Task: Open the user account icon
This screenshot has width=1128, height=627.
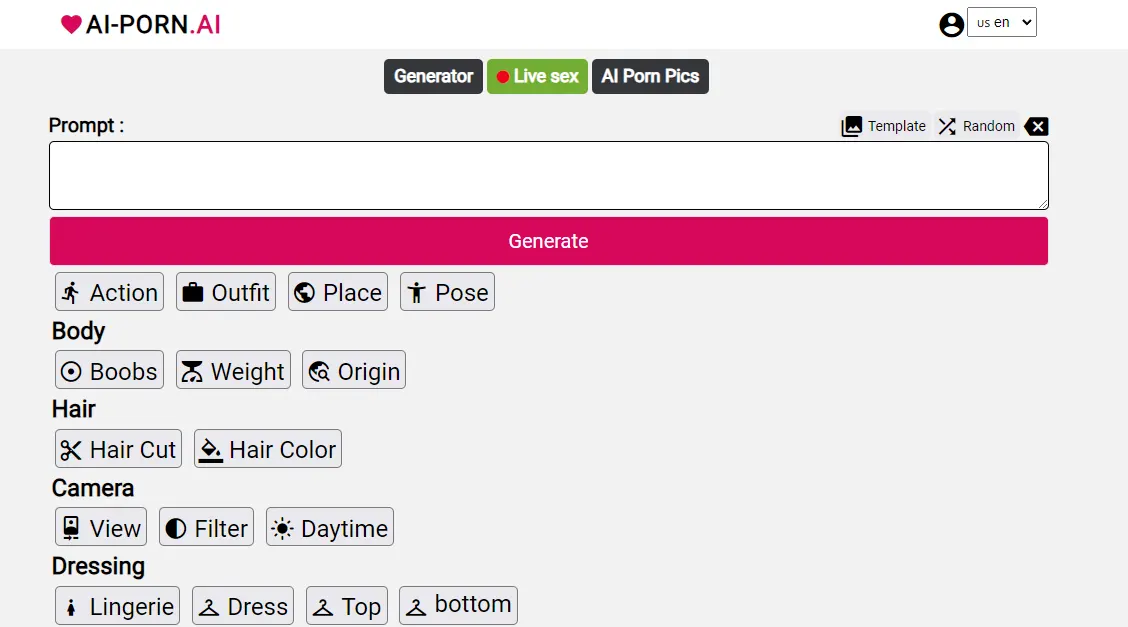Action: tap(951, 24)
